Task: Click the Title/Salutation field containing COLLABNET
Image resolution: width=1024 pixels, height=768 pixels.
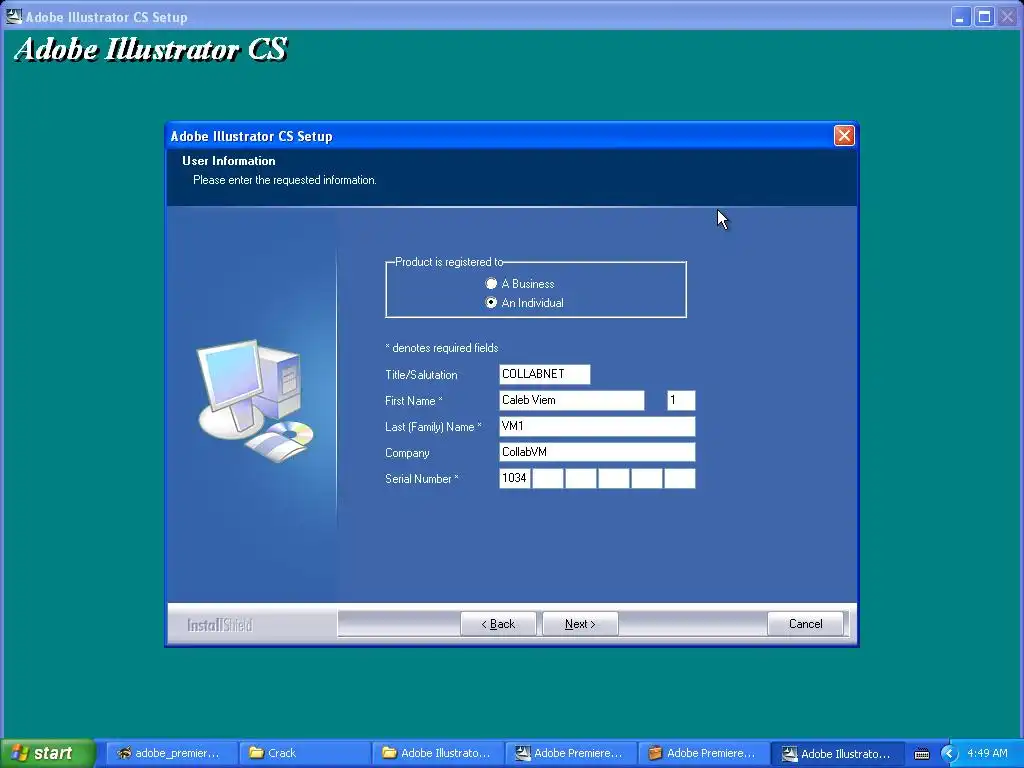Action: pos(545,374)
